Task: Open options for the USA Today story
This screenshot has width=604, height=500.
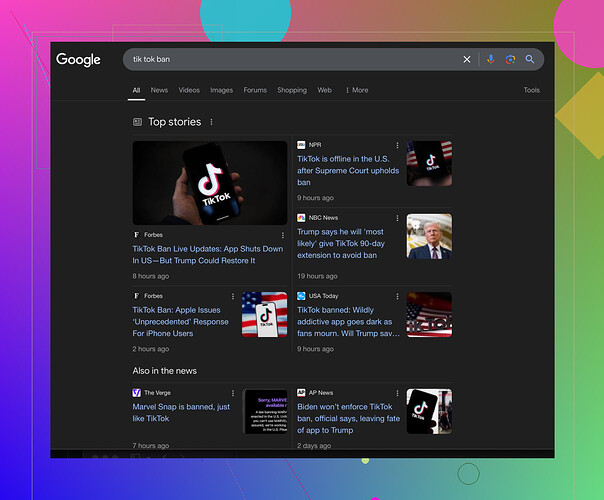Action: (397, 296)
